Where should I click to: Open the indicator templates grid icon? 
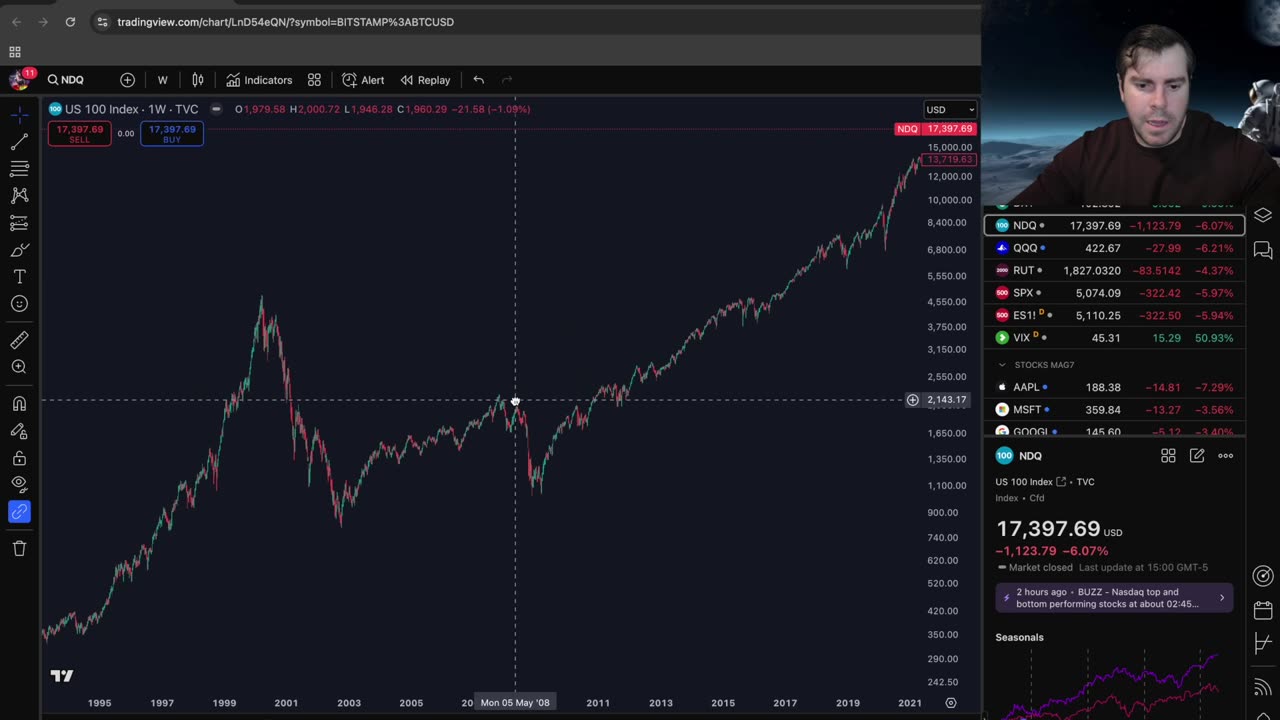click(x=314, y=80)
